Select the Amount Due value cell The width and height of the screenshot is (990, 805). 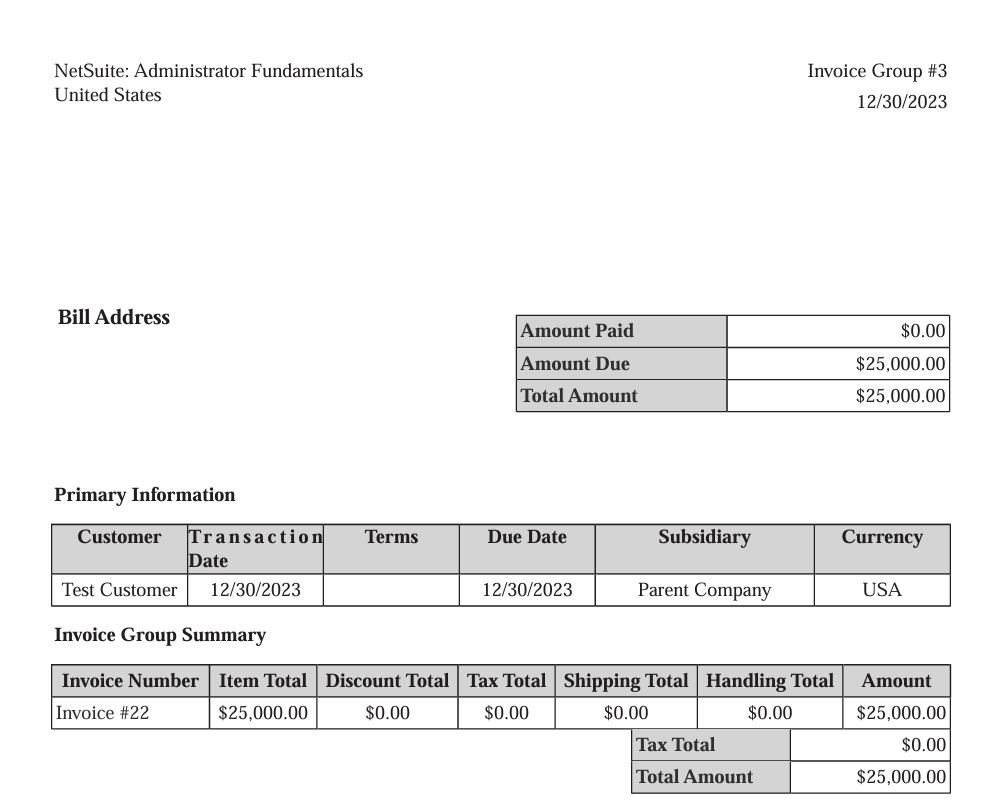pyautogui.click(x=837, y=364)
